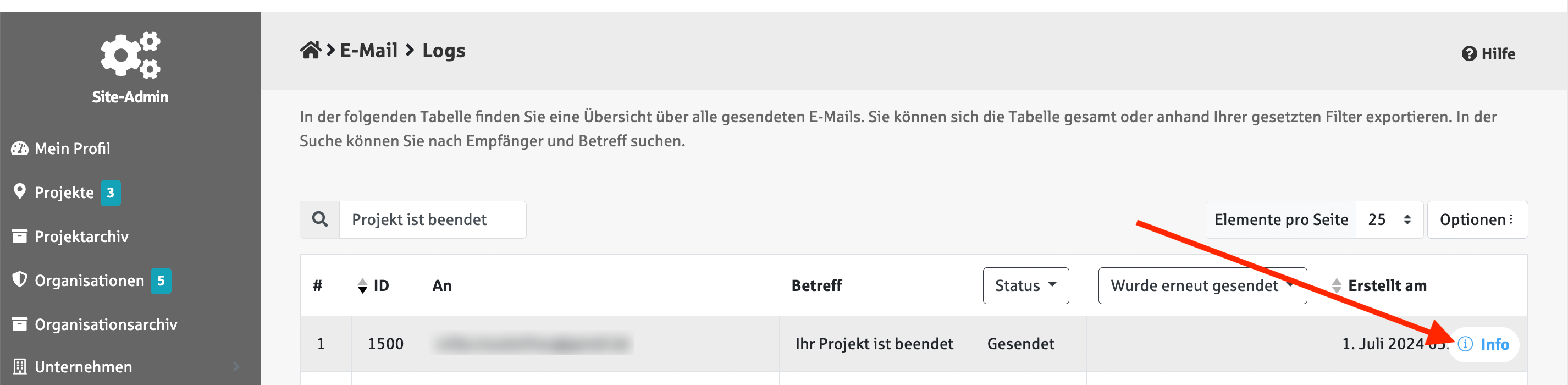This screenshot has height=385, width=1568.
Task: Click E-Mail in the breadcrumb
Action: coord(368,51)
